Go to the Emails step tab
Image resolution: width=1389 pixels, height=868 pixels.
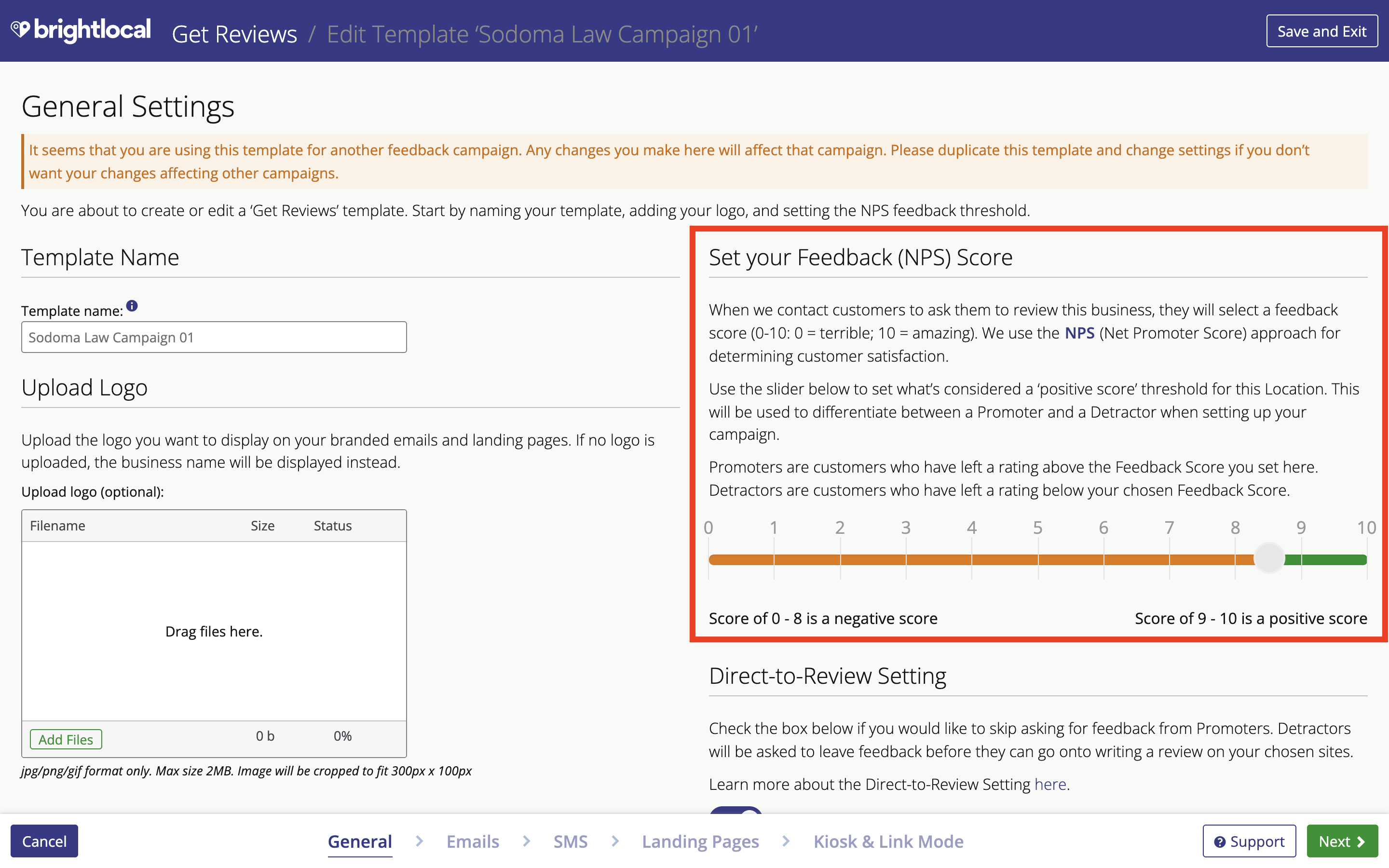click(472, 841)
